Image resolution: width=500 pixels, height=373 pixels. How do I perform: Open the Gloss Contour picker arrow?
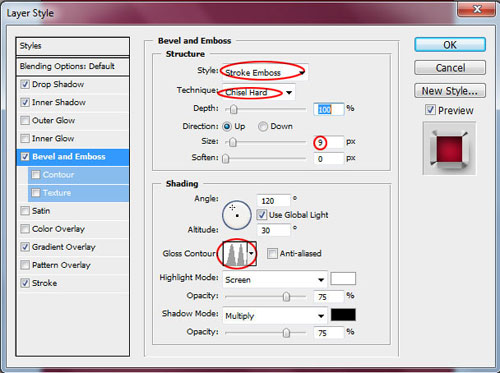coord(252,254)
